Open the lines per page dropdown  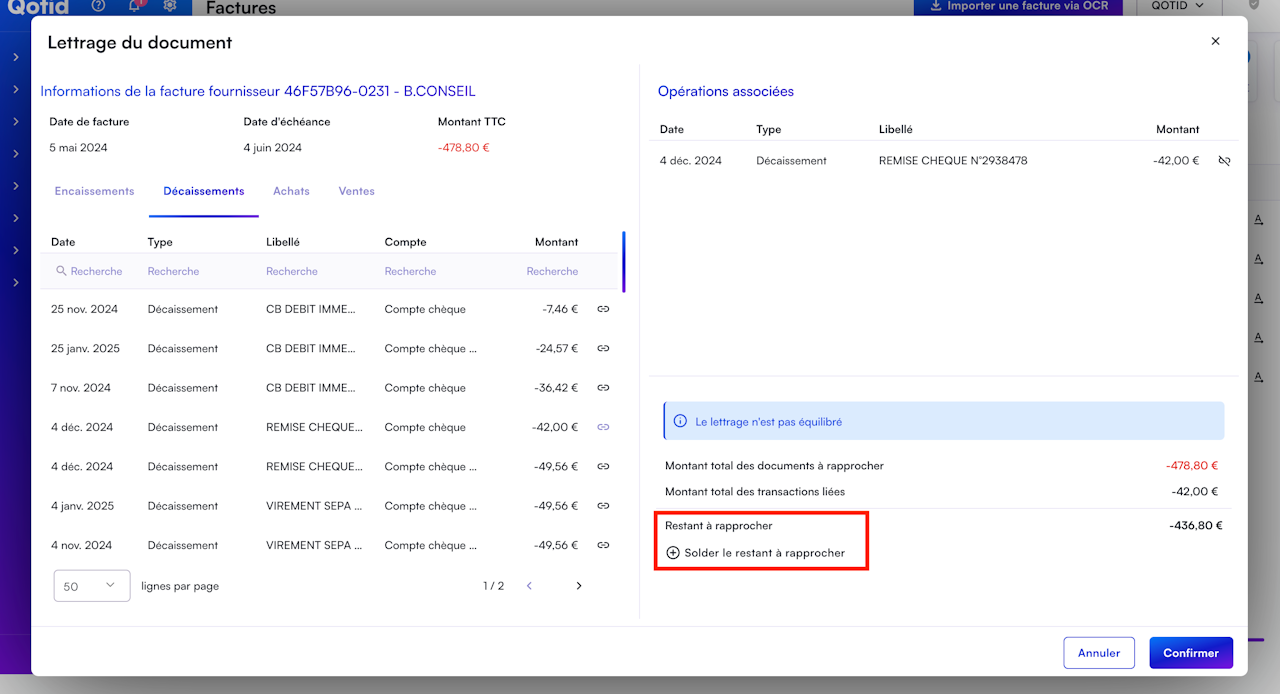pyautogui.click(x=92, y=586)
